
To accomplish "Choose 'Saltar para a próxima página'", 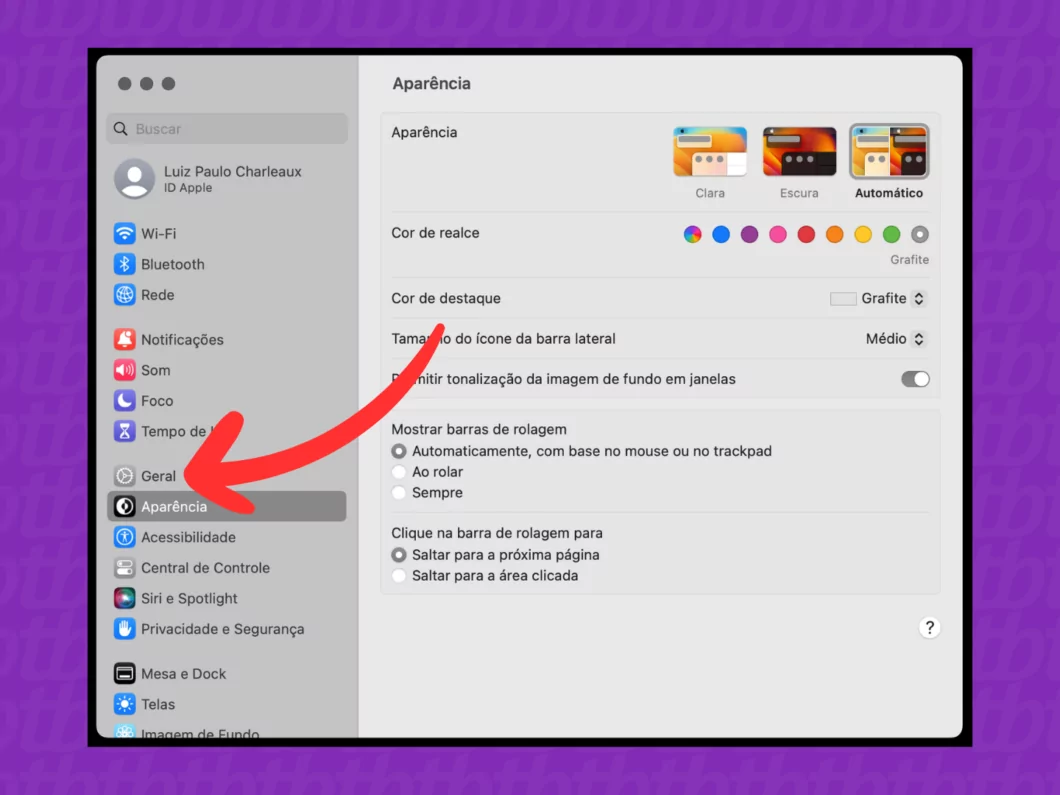I will (399, 555).
